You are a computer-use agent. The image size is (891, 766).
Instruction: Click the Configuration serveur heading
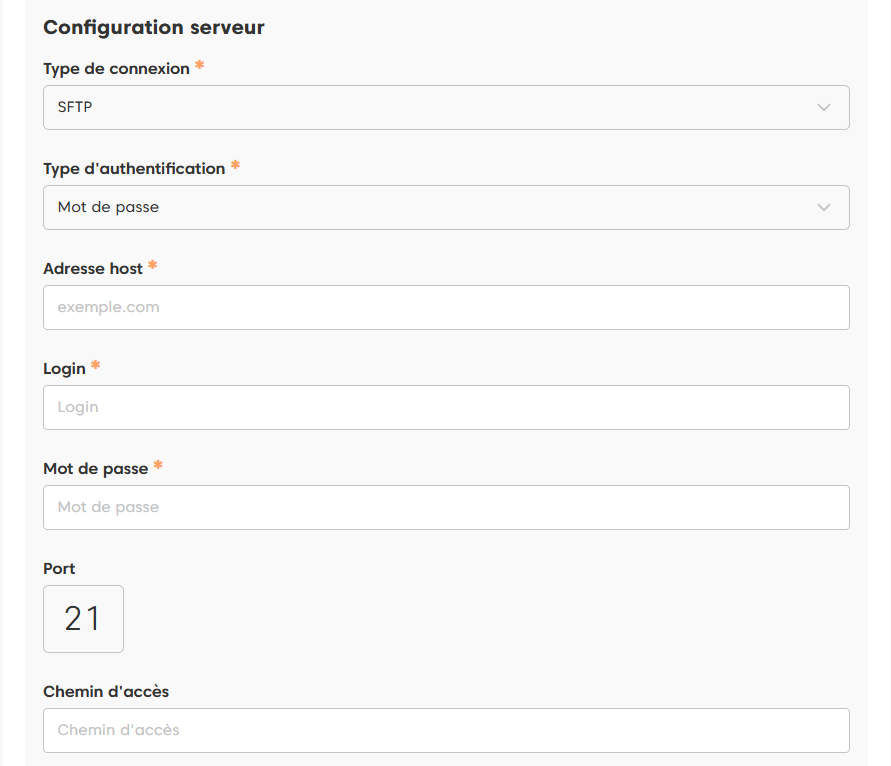click(154, 27)
